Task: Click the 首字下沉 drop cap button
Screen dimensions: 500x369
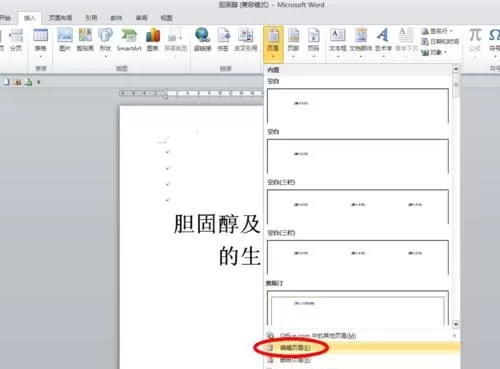Action: (406, 43)
